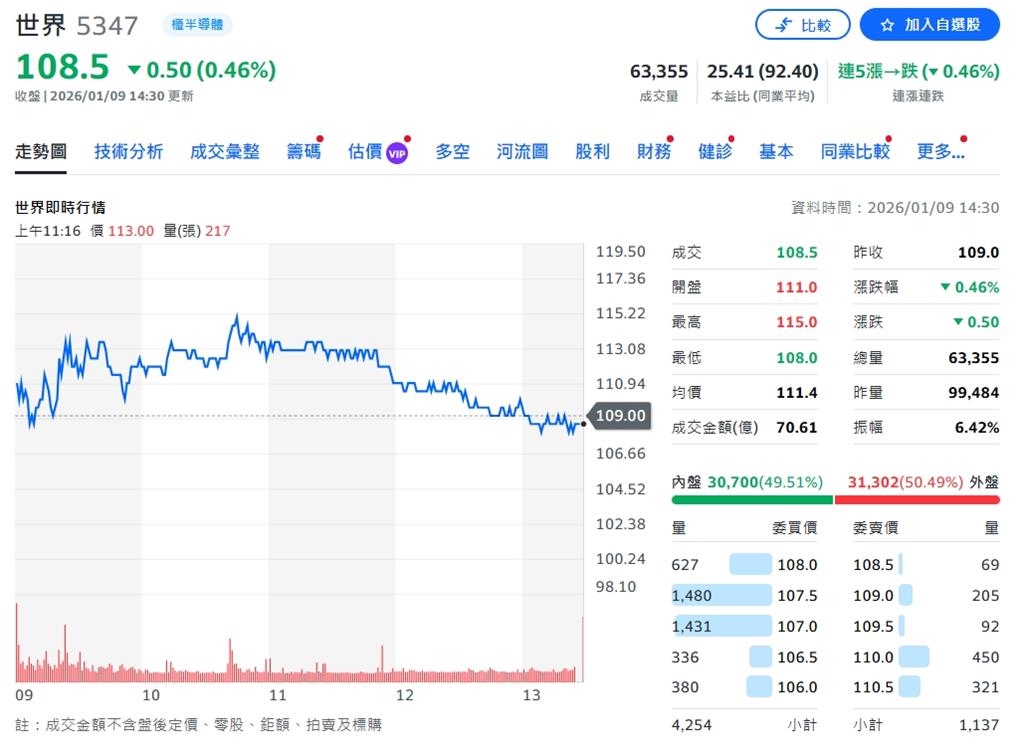
Task: Switch to the 健診 tab
Action: [714, 150]
